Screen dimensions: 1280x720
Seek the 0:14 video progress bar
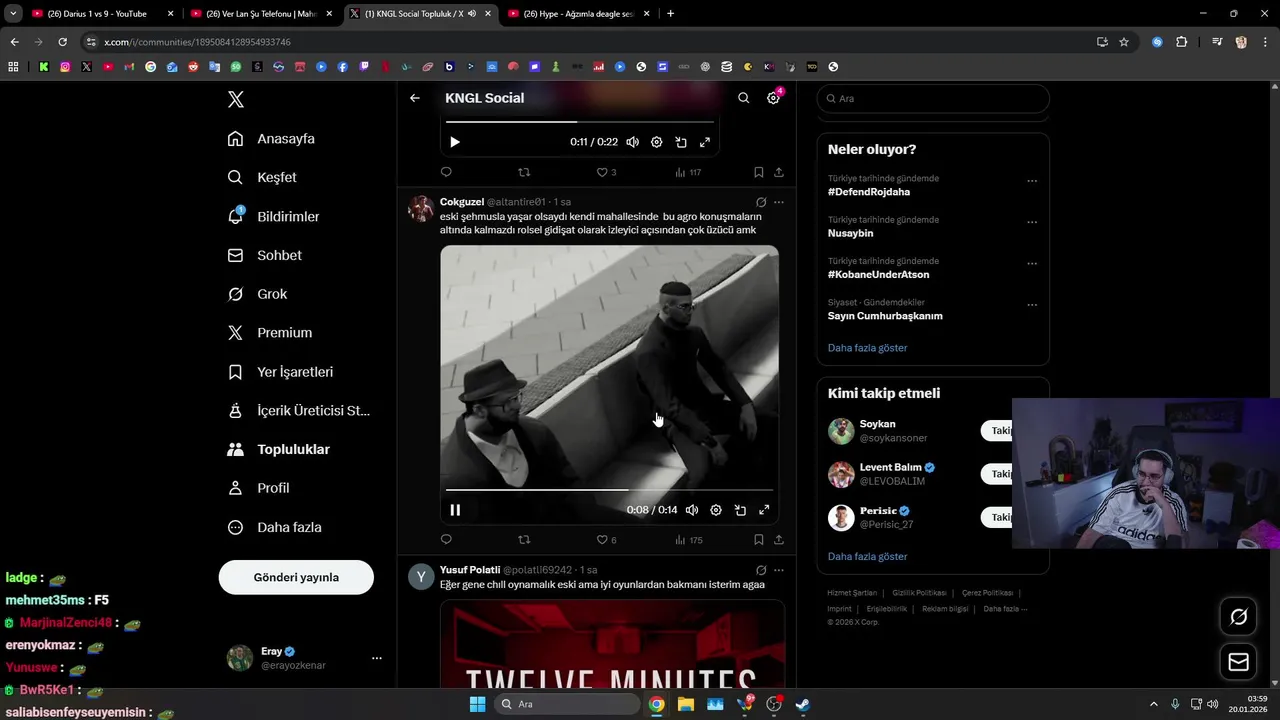[609, 490]
